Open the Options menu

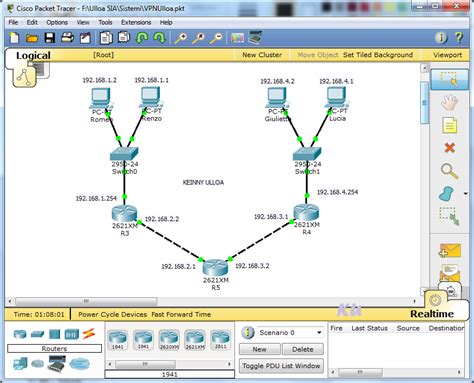57,22
